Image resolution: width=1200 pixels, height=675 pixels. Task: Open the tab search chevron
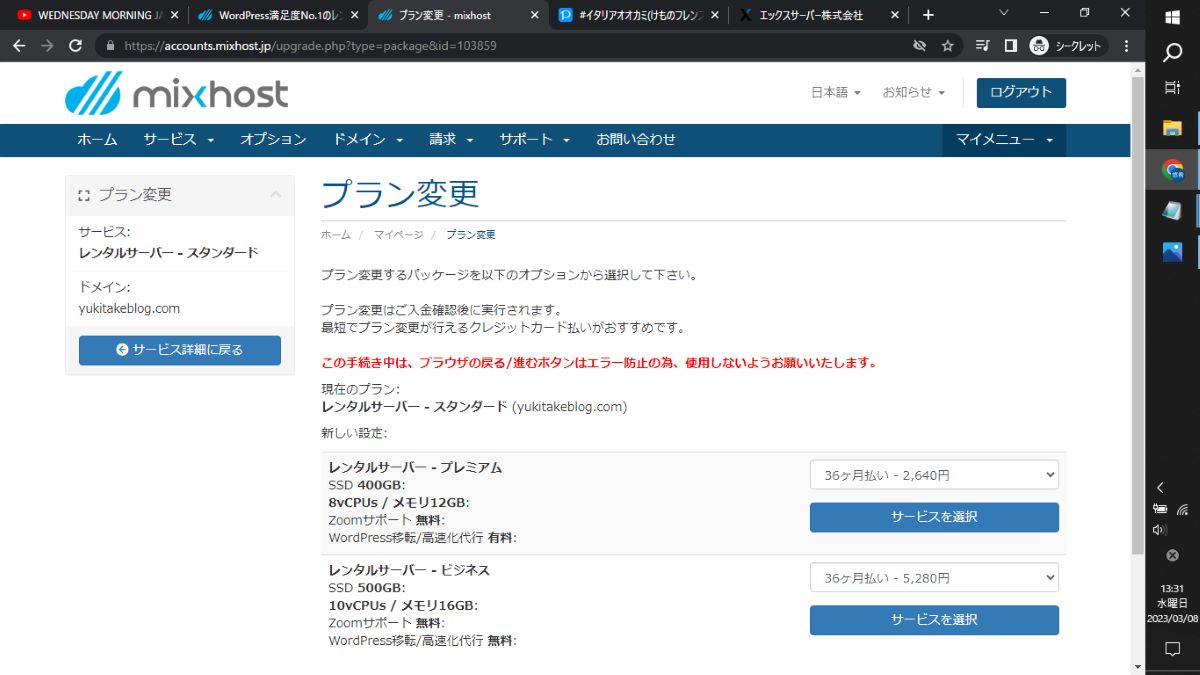click(1004, 13)
